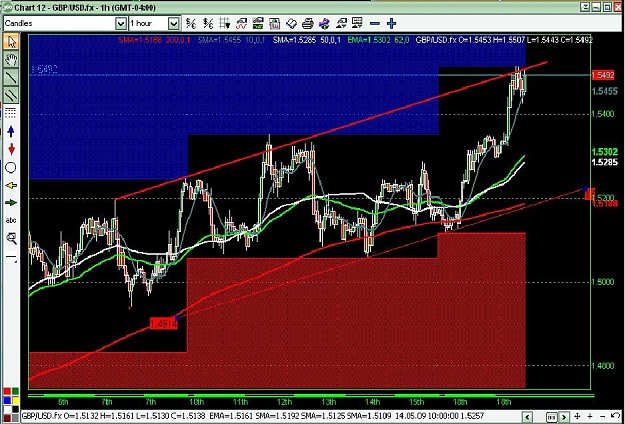
Task: Place a red down arrow marker
Action: [11, 149]
